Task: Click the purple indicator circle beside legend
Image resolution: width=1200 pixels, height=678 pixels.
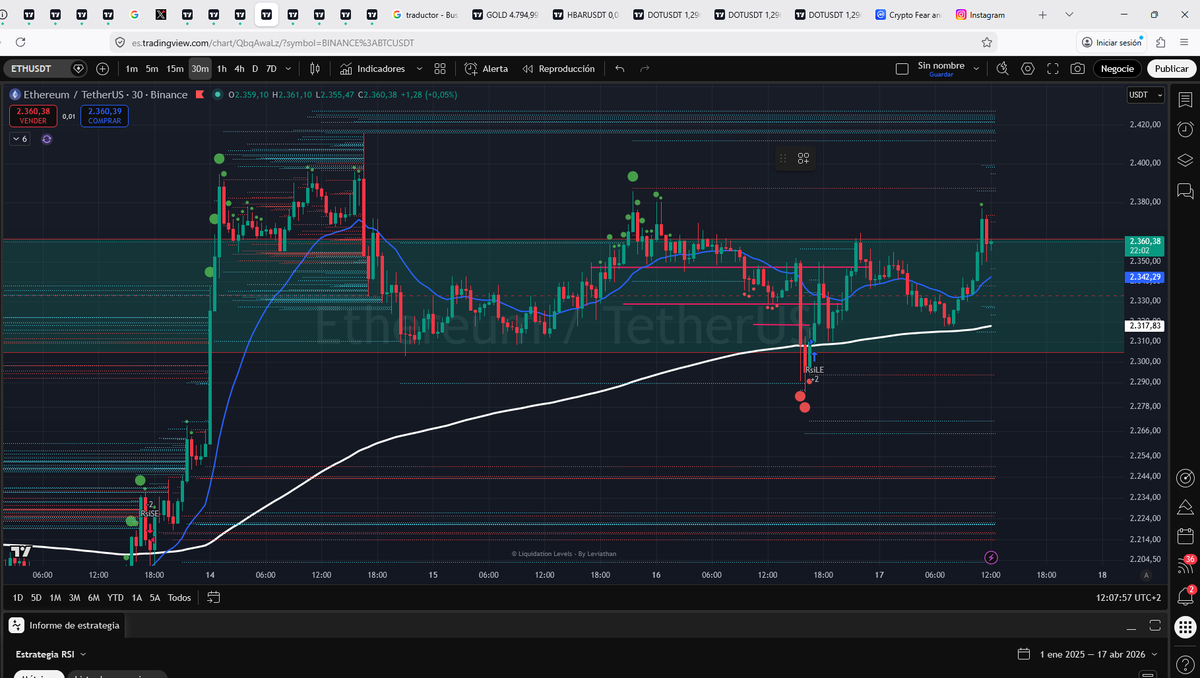Action: pyautogui.click(x=46, y=139)
